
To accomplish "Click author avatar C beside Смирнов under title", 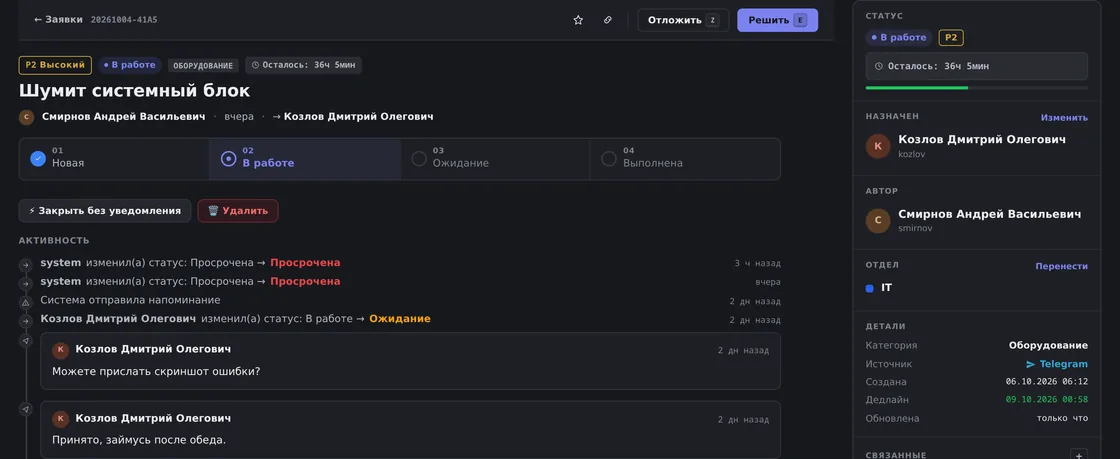I will [26, 117].
